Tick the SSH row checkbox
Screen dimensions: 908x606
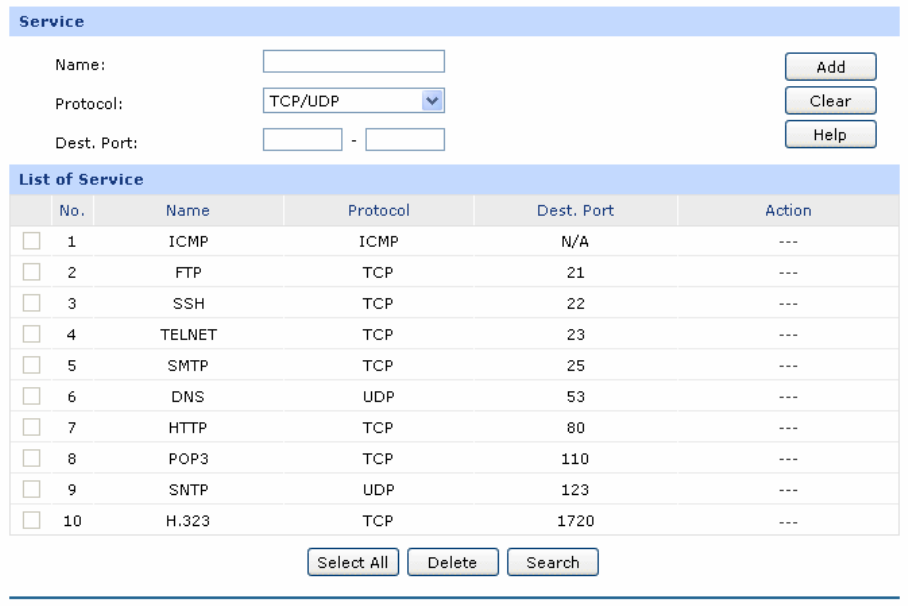(x=31, y=303)
